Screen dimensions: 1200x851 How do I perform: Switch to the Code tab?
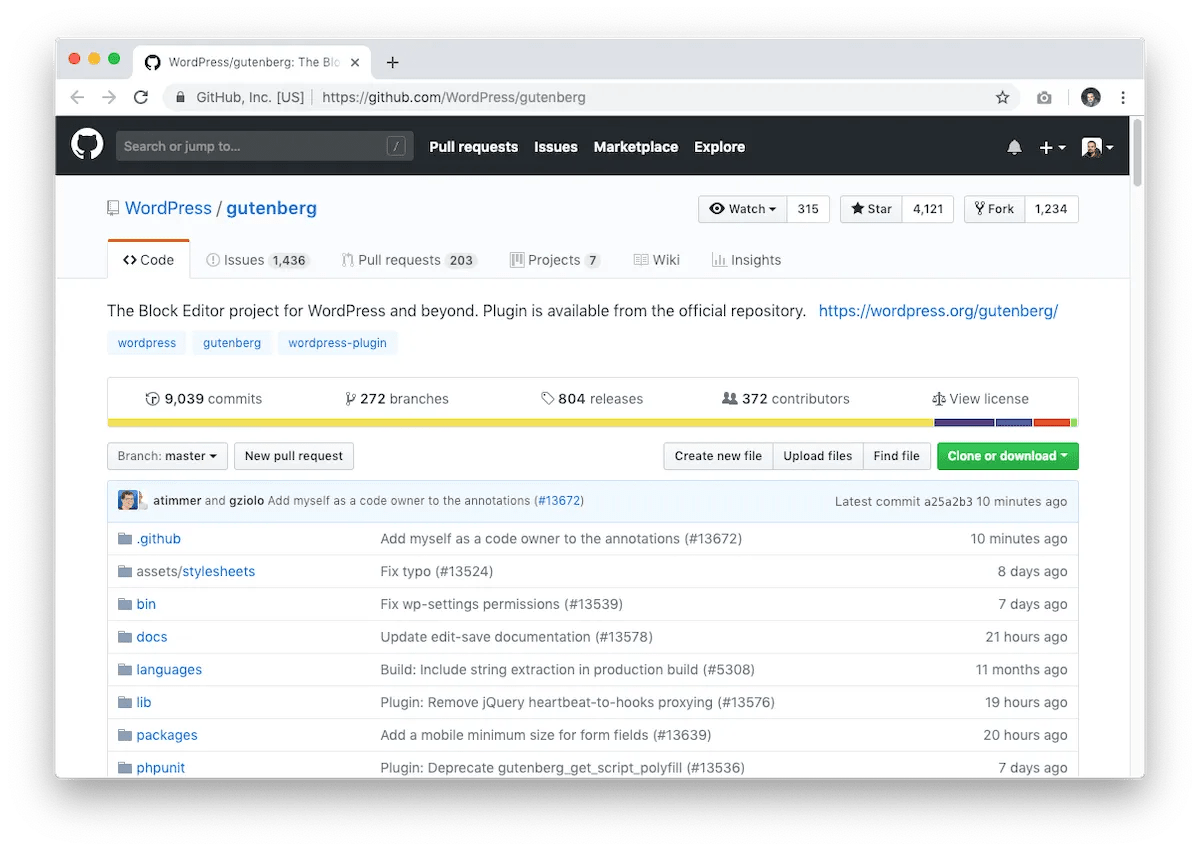[148, 260]
